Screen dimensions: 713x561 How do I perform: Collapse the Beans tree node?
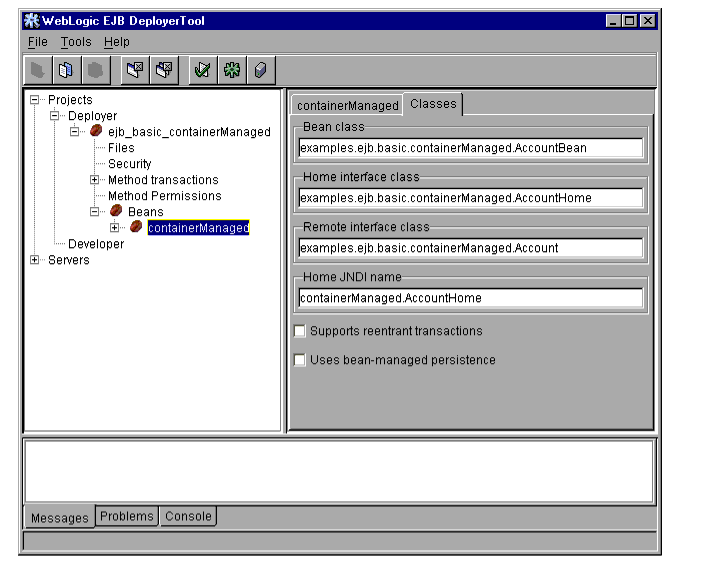click(x=95, y=211)
